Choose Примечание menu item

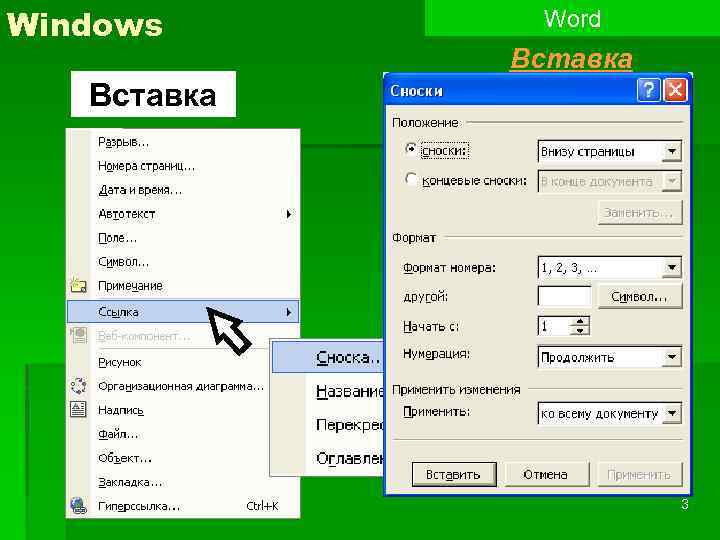(x=183, y=286)
